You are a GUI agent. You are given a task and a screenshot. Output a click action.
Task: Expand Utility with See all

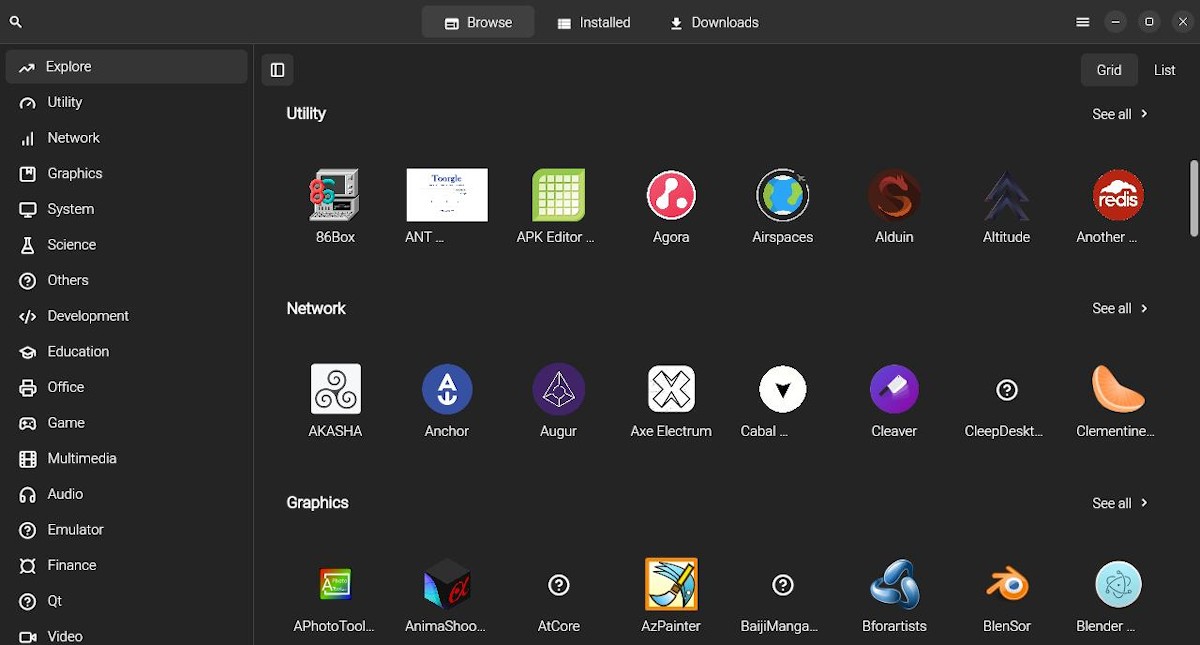click(x=1120, y=114)
